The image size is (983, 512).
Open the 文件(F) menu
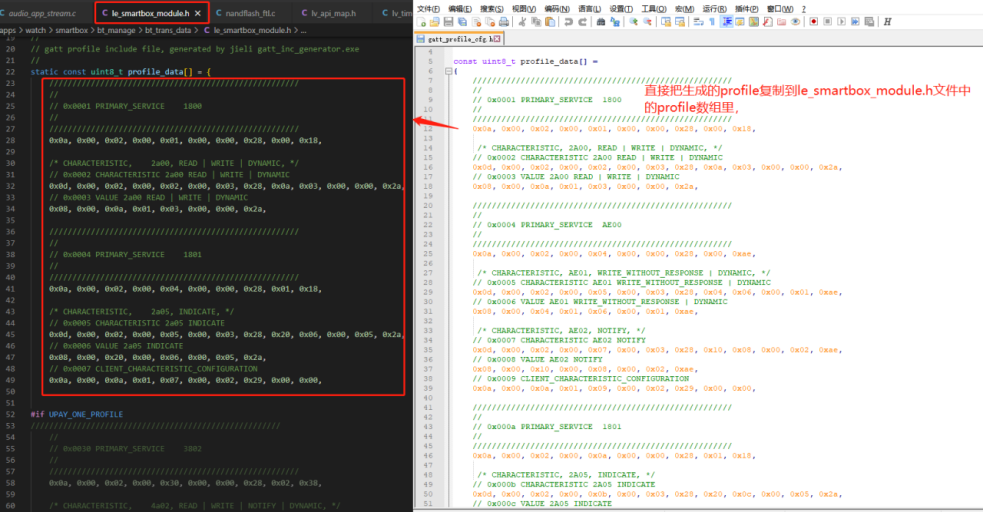point(428,9)
